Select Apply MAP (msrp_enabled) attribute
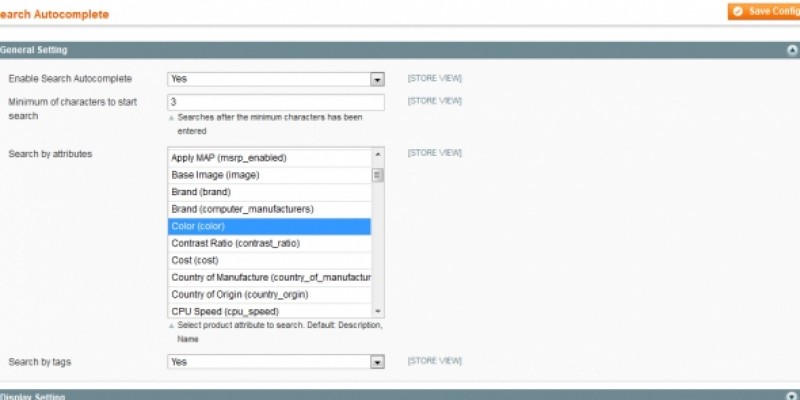The image size is (800, 400). point(269,157)
